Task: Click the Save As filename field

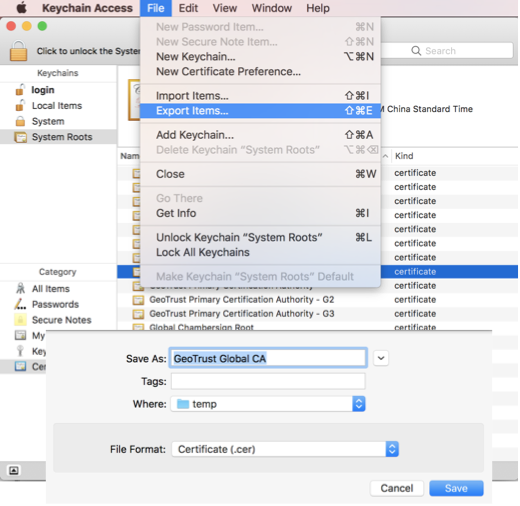Action: [268, 358]
